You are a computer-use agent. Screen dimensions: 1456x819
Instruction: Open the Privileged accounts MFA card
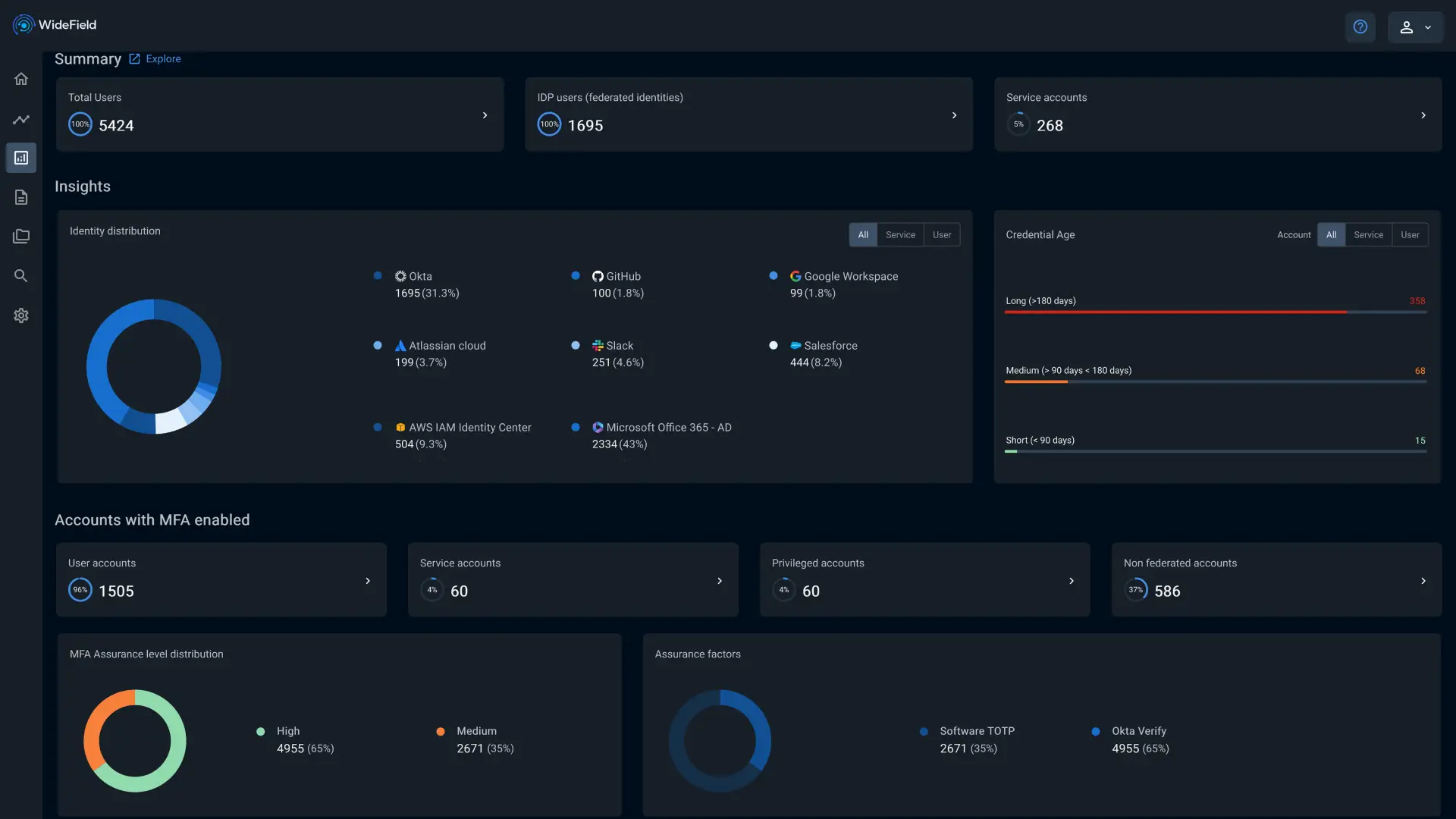click(x=924, y=579)
